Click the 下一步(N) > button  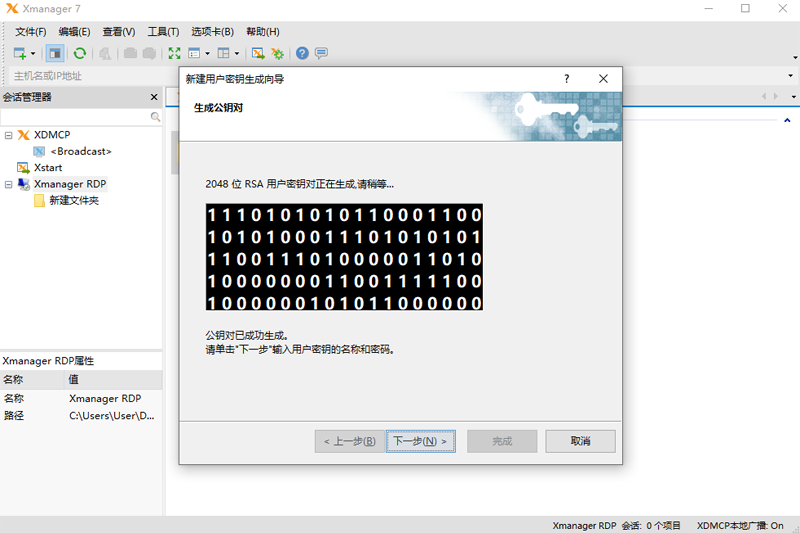pos(420,441)
